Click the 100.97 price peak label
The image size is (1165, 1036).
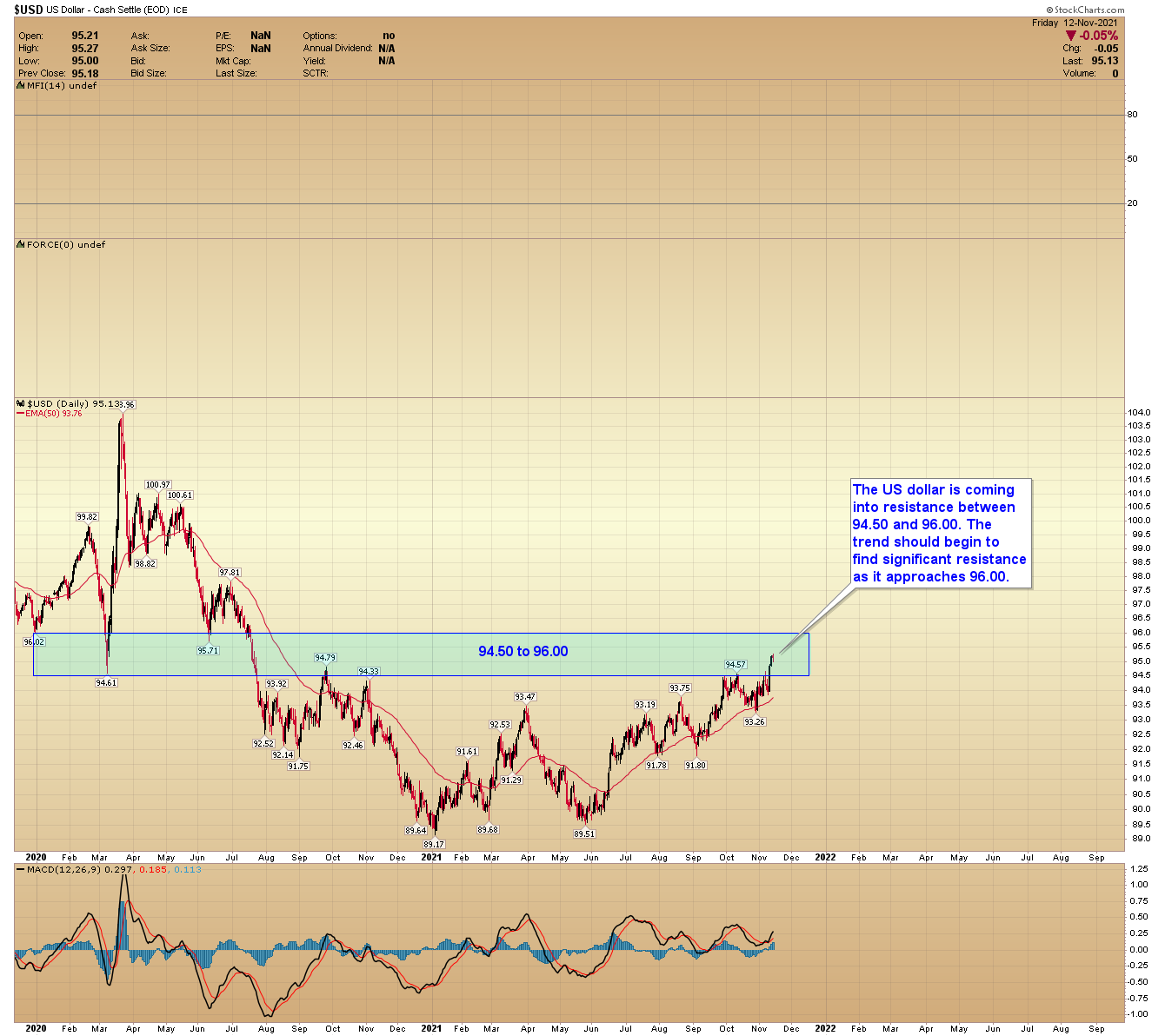click(x=158, y=485)
